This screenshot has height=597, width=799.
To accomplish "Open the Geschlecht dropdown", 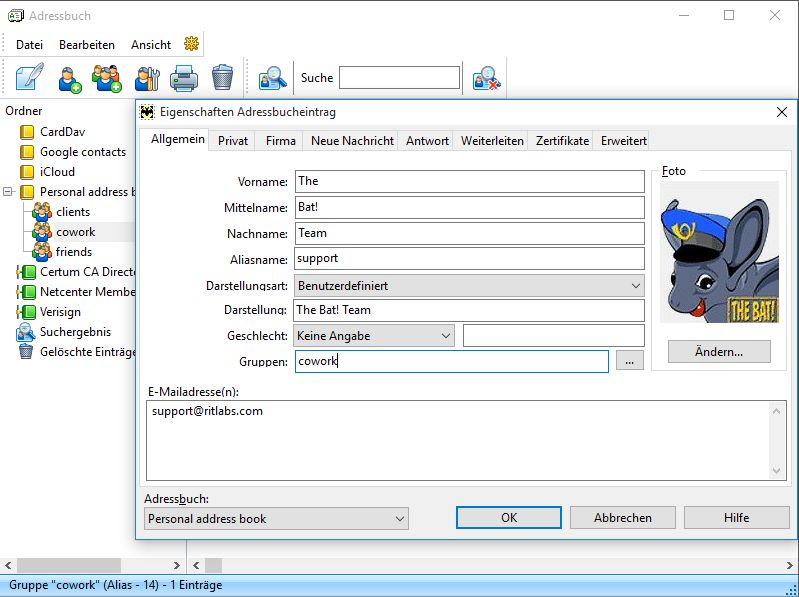I will point(374,336).
